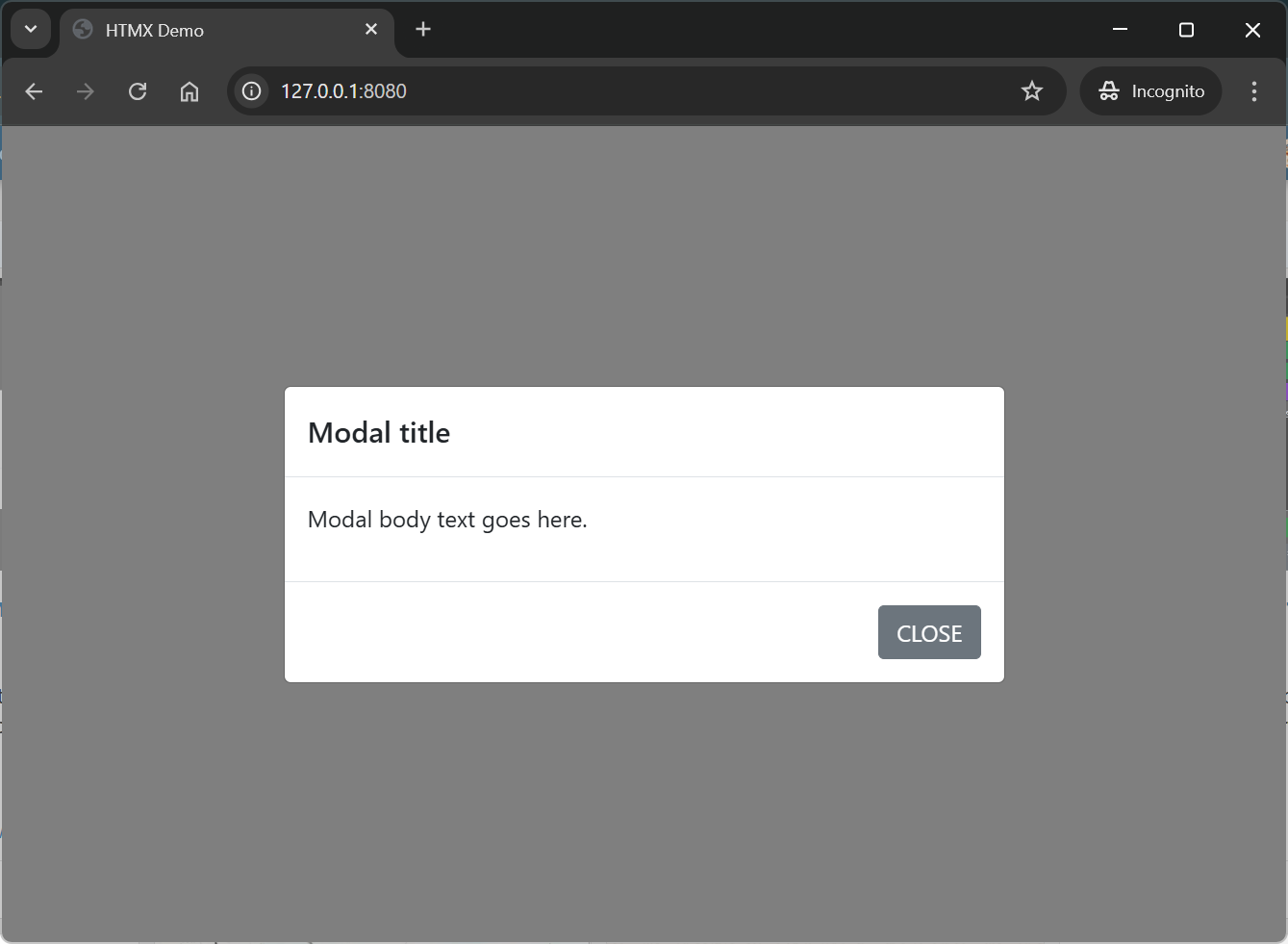Click the forward navigation arrow

(86, 91)
